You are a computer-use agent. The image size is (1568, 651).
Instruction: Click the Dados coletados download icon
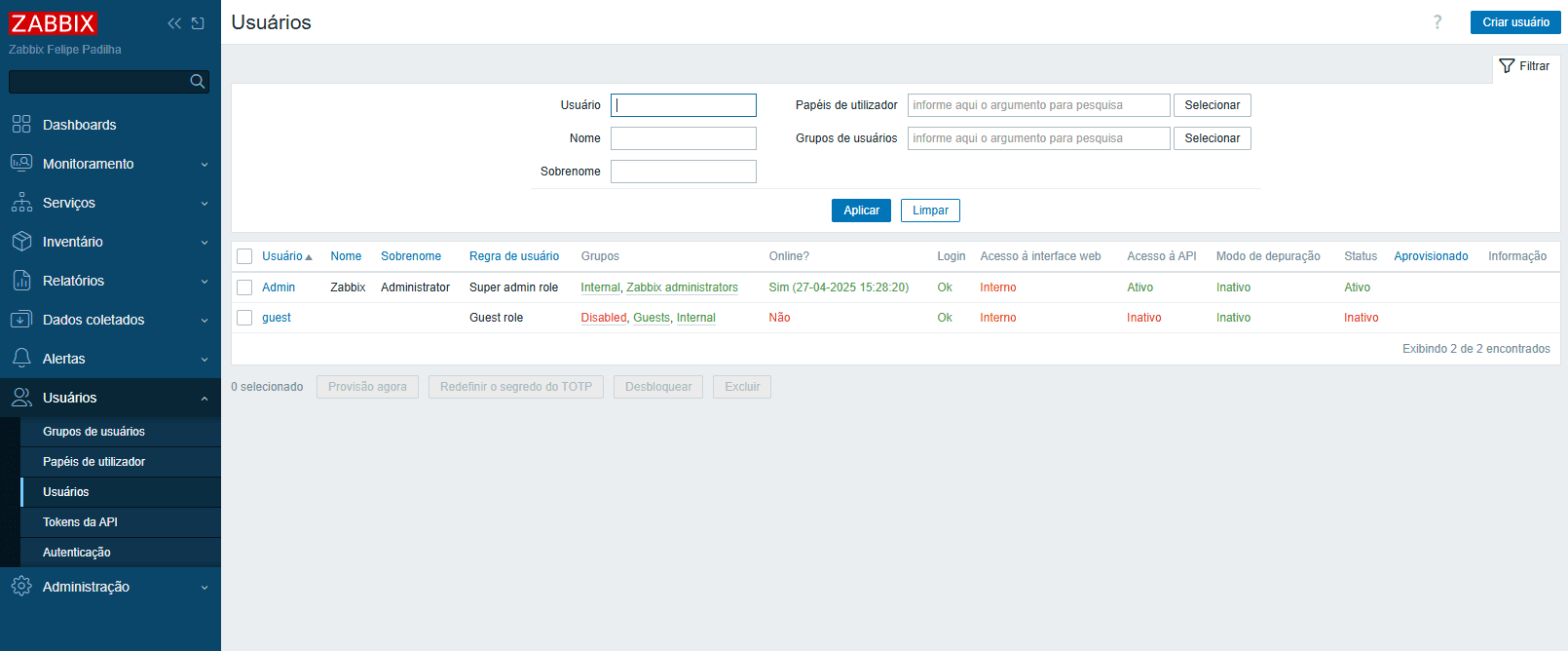pos(21,320)
